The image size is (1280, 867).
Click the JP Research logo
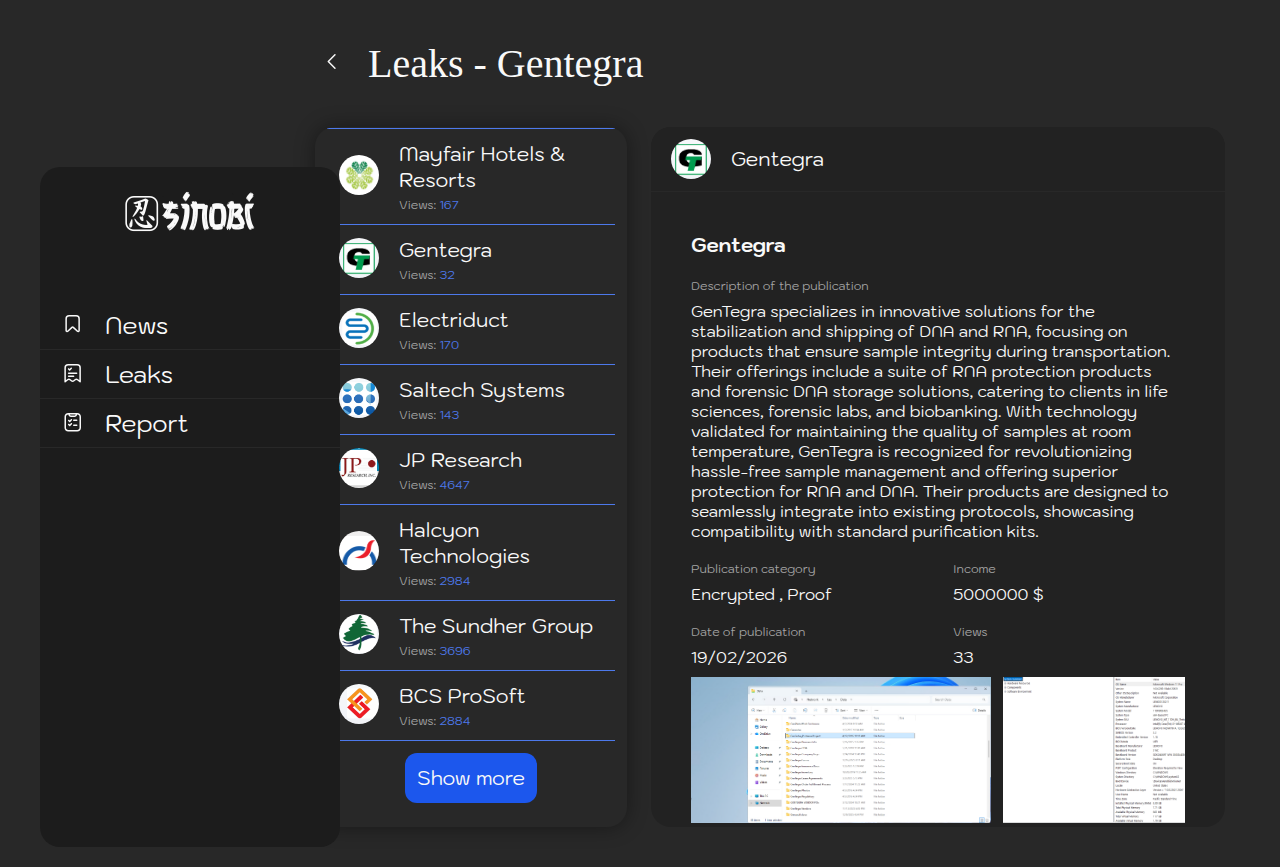click(358, 468)
